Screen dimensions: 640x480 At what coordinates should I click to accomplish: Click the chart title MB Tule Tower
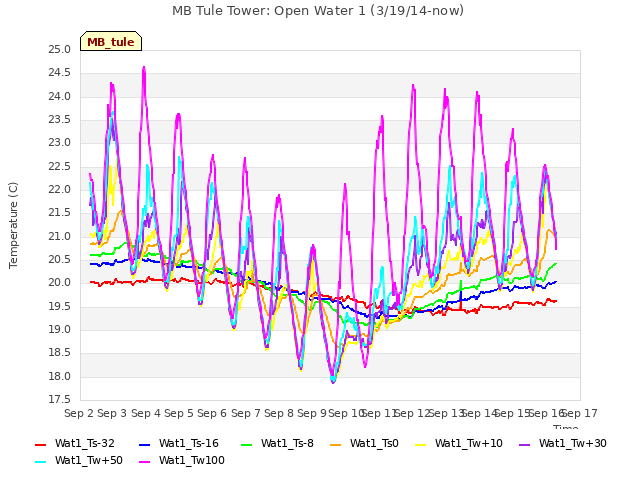[318, 11]
